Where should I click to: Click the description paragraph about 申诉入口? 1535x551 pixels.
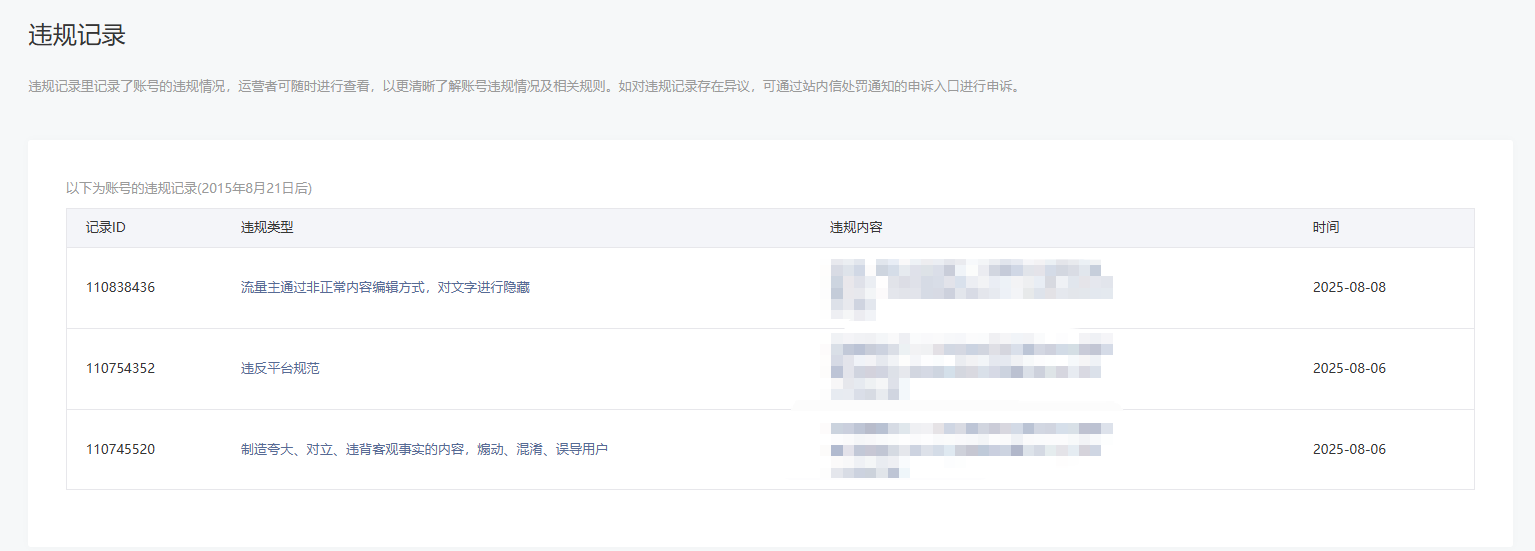coord(525,87)
